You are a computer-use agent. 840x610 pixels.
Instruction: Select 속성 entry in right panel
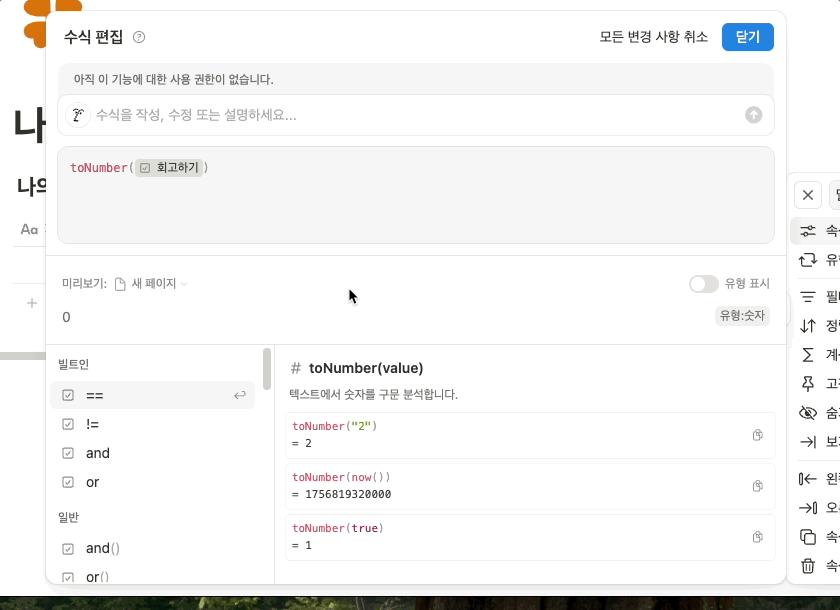[810, 230]
